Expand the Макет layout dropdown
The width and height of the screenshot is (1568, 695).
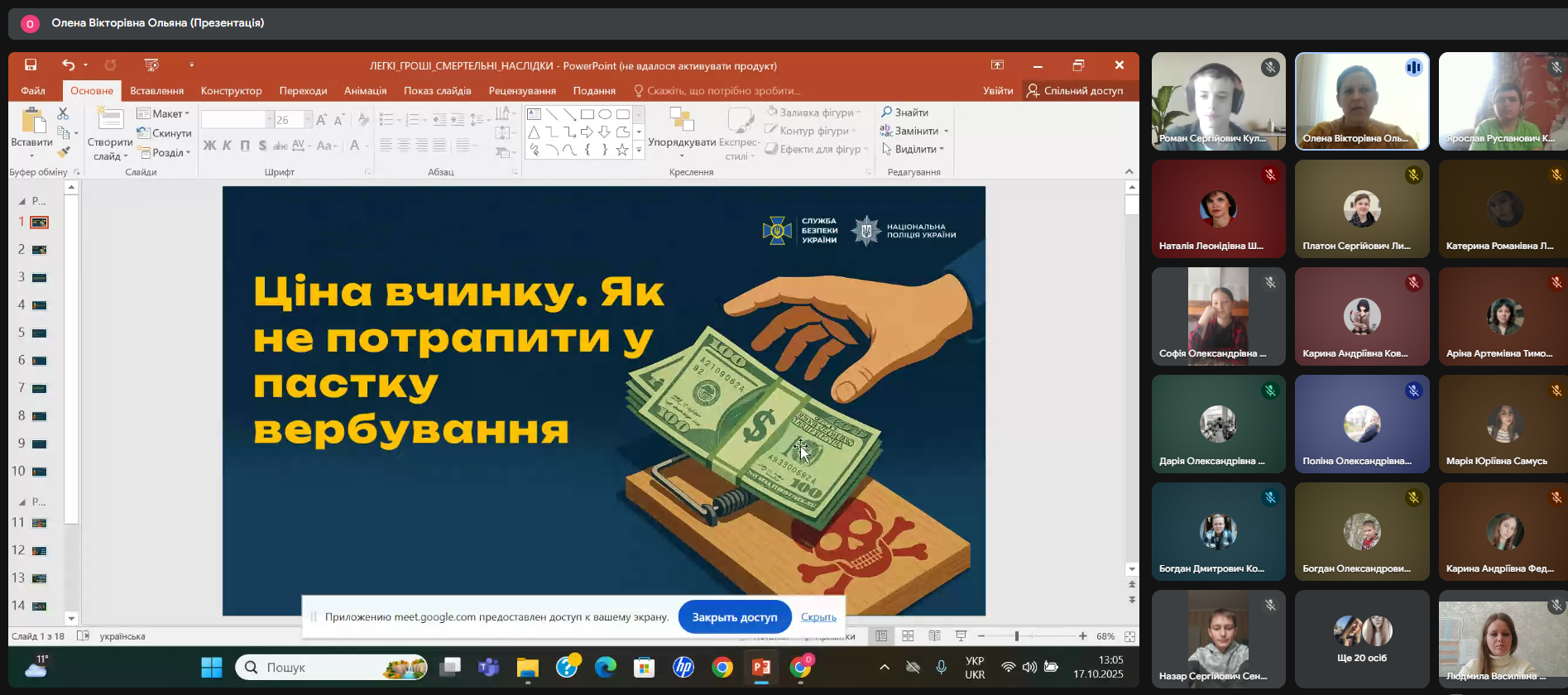coord(164,113)
